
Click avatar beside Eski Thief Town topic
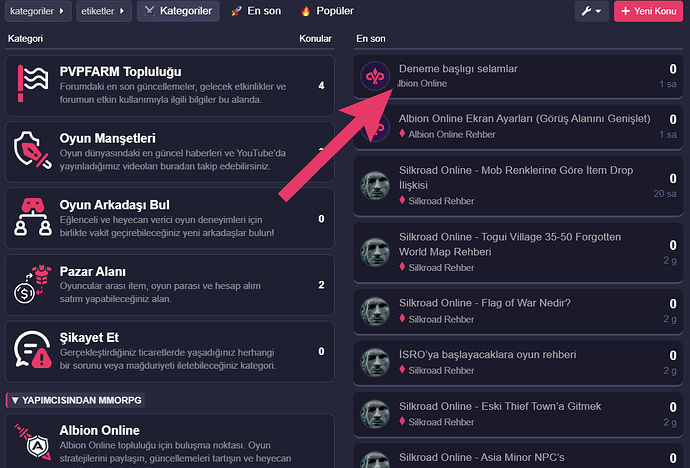[x=375, y=414]
